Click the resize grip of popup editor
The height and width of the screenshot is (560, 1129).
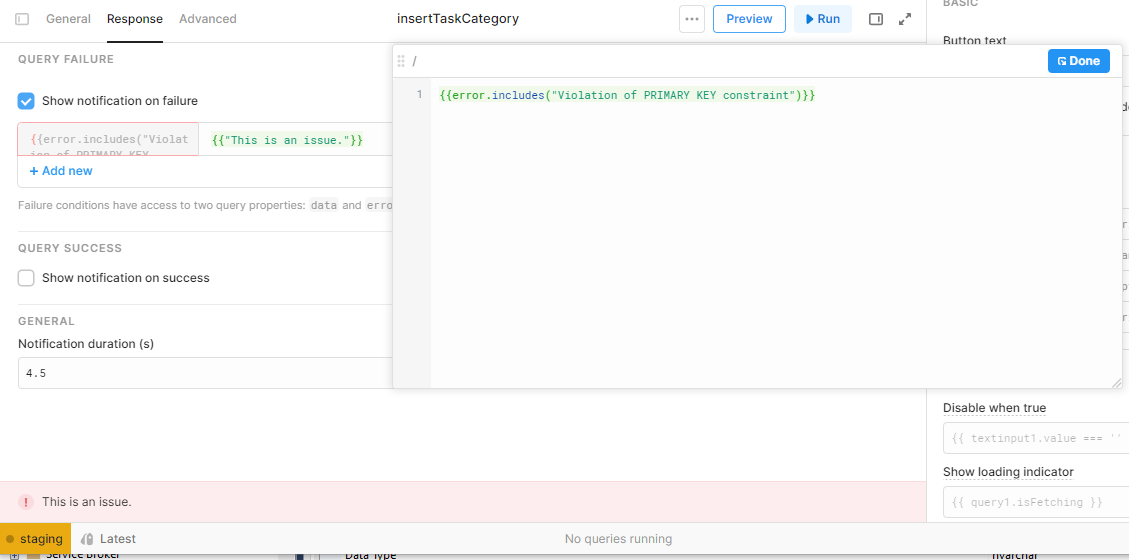tap(1117, 383)
